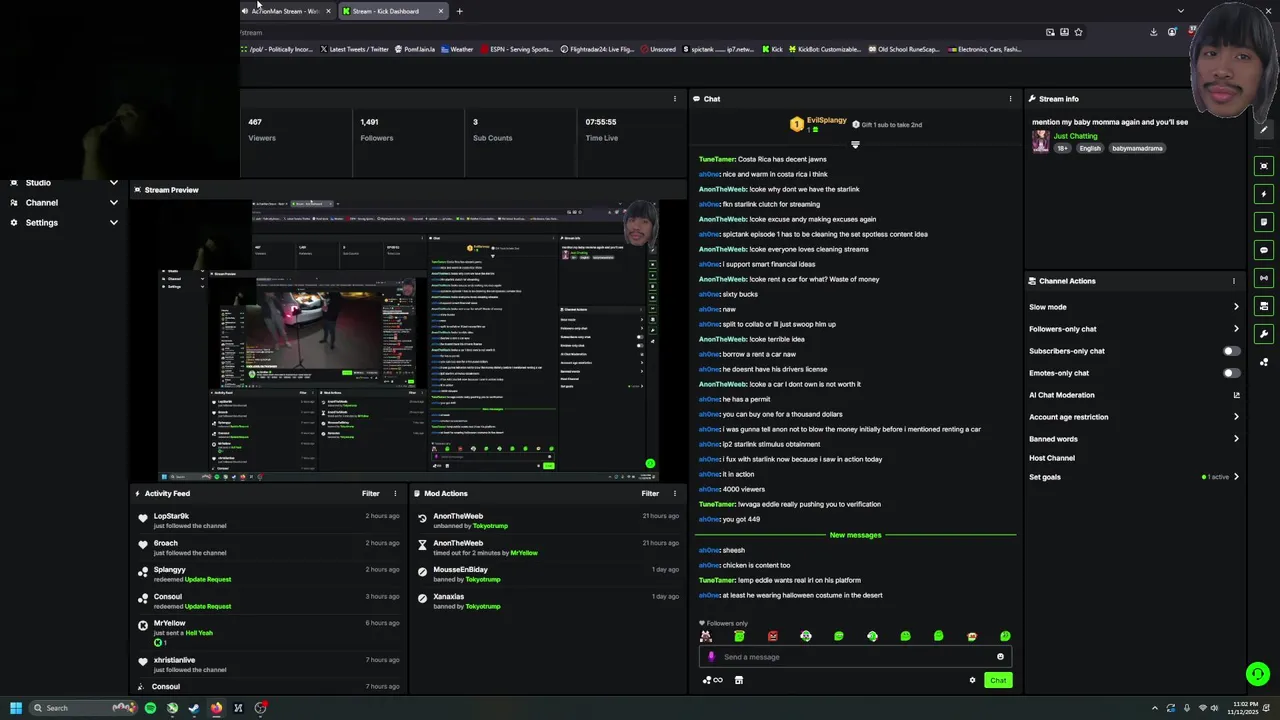Viewport: 1280px width, 720px height.
Task: Open the chat points infinity icon
Action: [712, 680]
